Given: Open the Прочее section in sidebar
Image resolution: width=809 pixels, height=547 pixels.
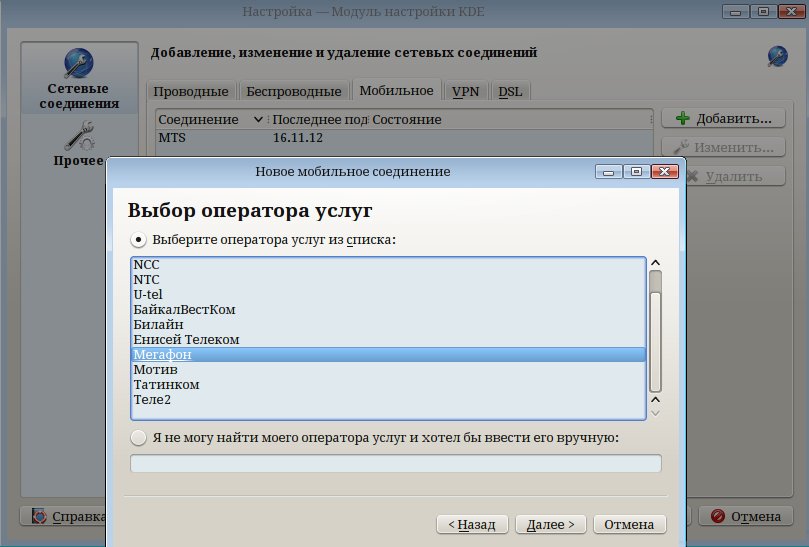Looking at the screenshot, I should click(x=79, y=144).
